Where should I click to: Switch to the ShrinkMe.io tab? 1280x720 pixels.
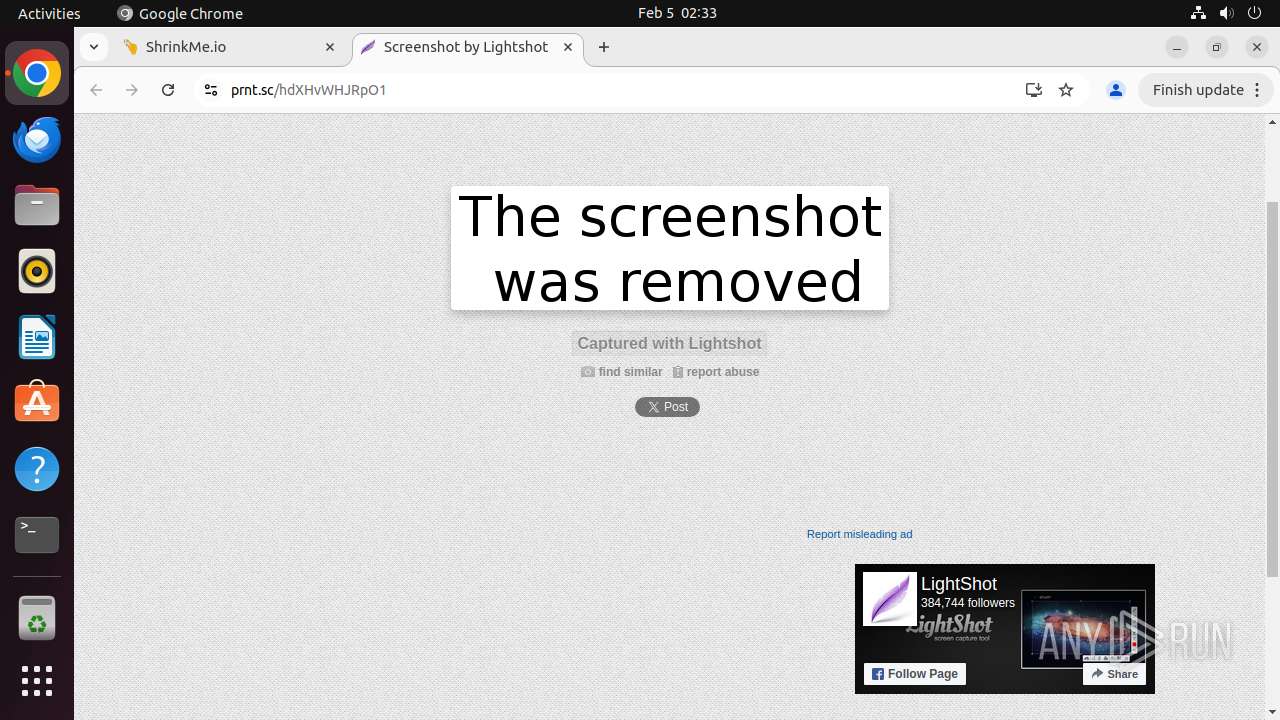pyautogui.click(x=229, y=47)
